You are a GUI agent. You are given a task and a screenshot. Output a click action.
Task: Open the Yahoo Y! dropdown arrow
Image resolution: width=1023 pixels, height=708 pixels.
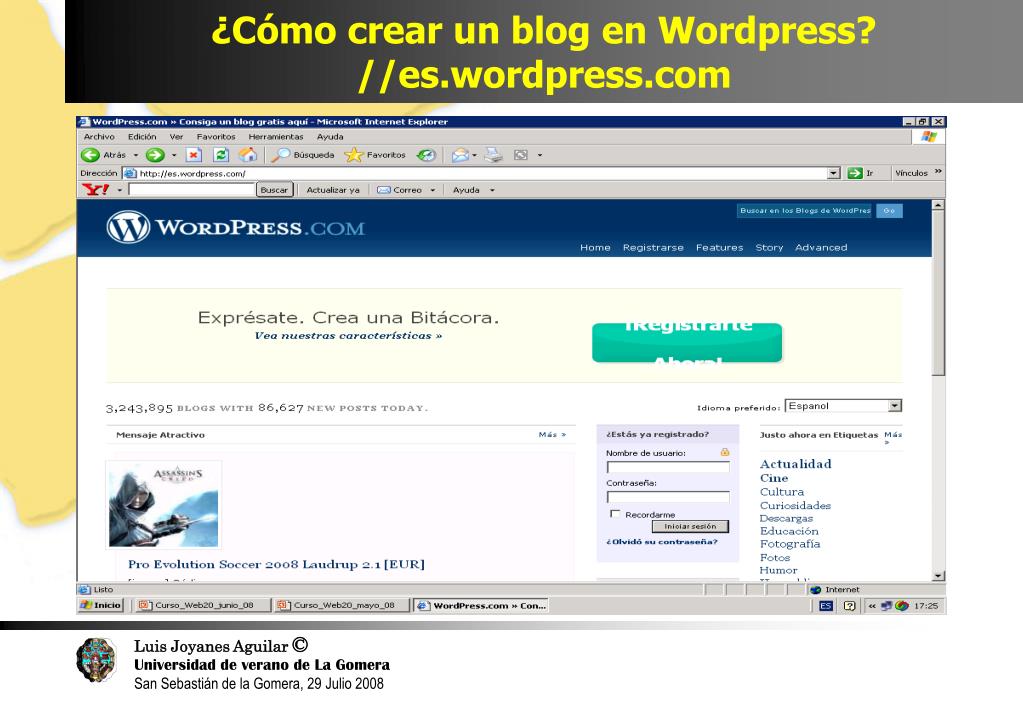(x=120, y=191)
